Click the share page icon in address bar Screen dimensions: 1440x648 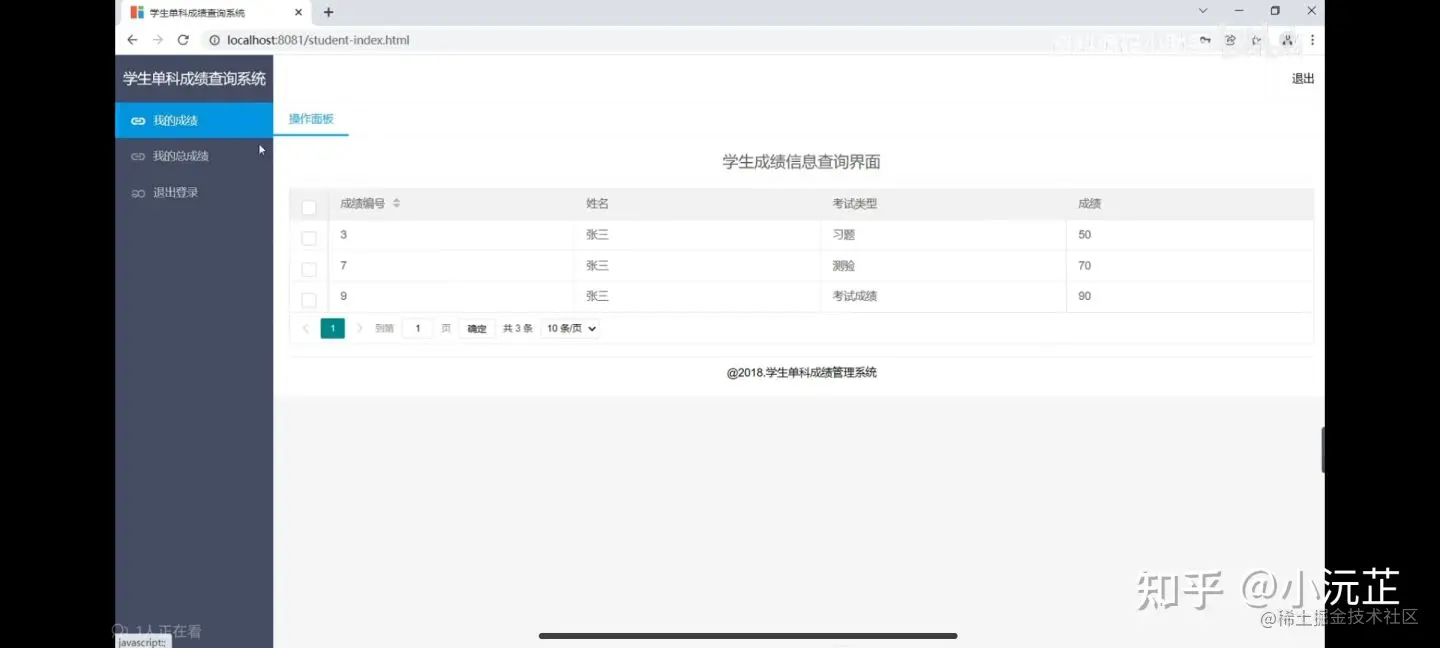[x=1231, y=40]
